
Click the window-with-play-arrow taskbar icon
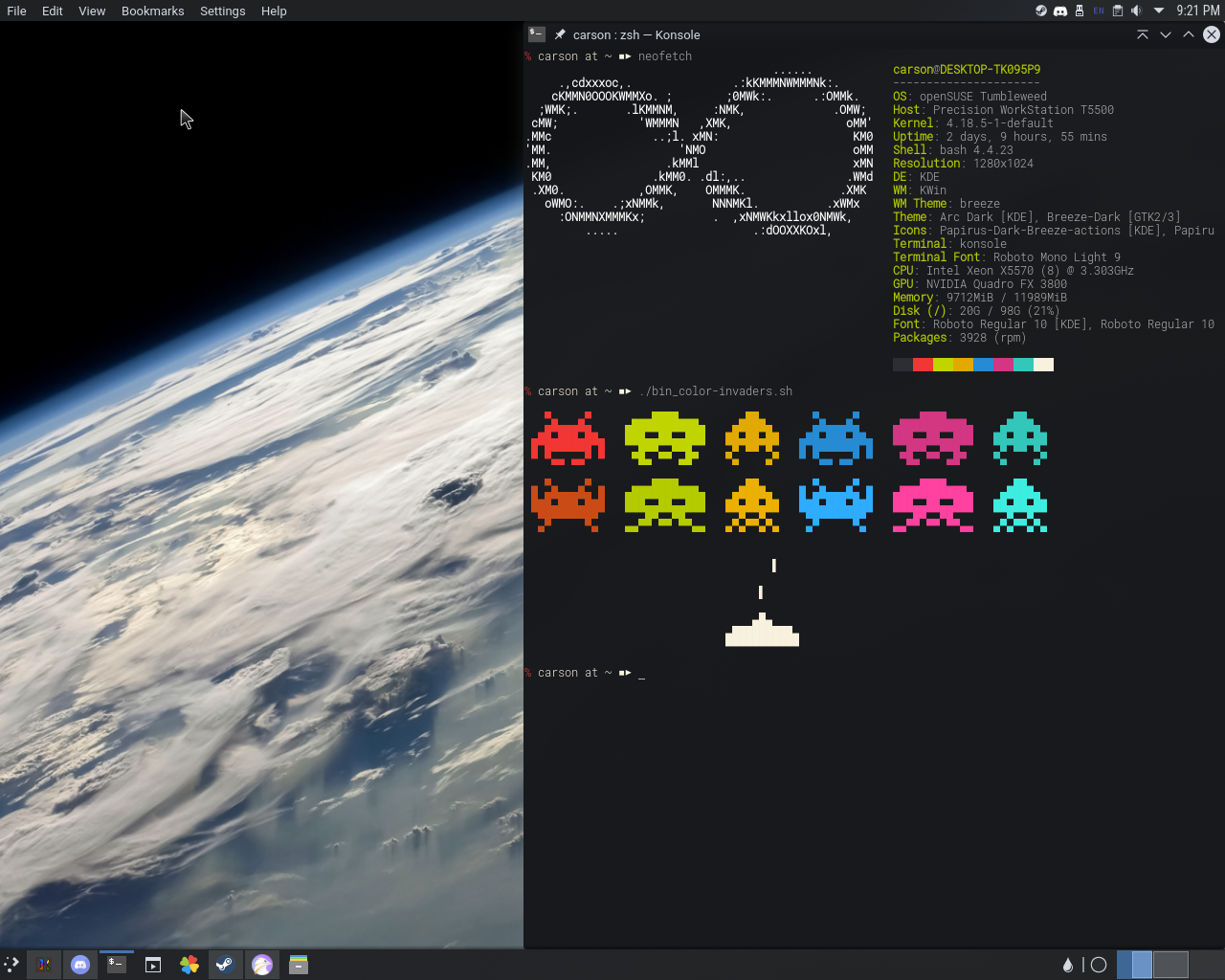[x=153, y=965]
